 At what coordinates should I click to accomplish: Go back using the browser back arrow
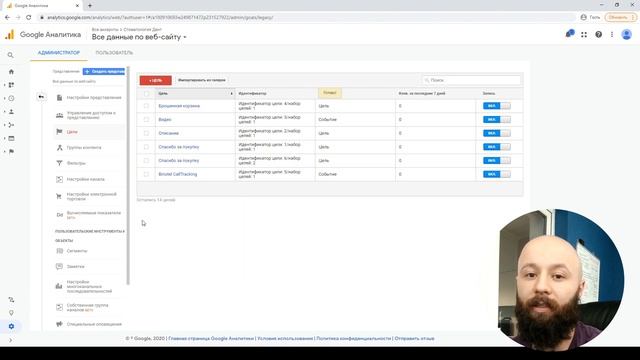(x=7, y=17)
